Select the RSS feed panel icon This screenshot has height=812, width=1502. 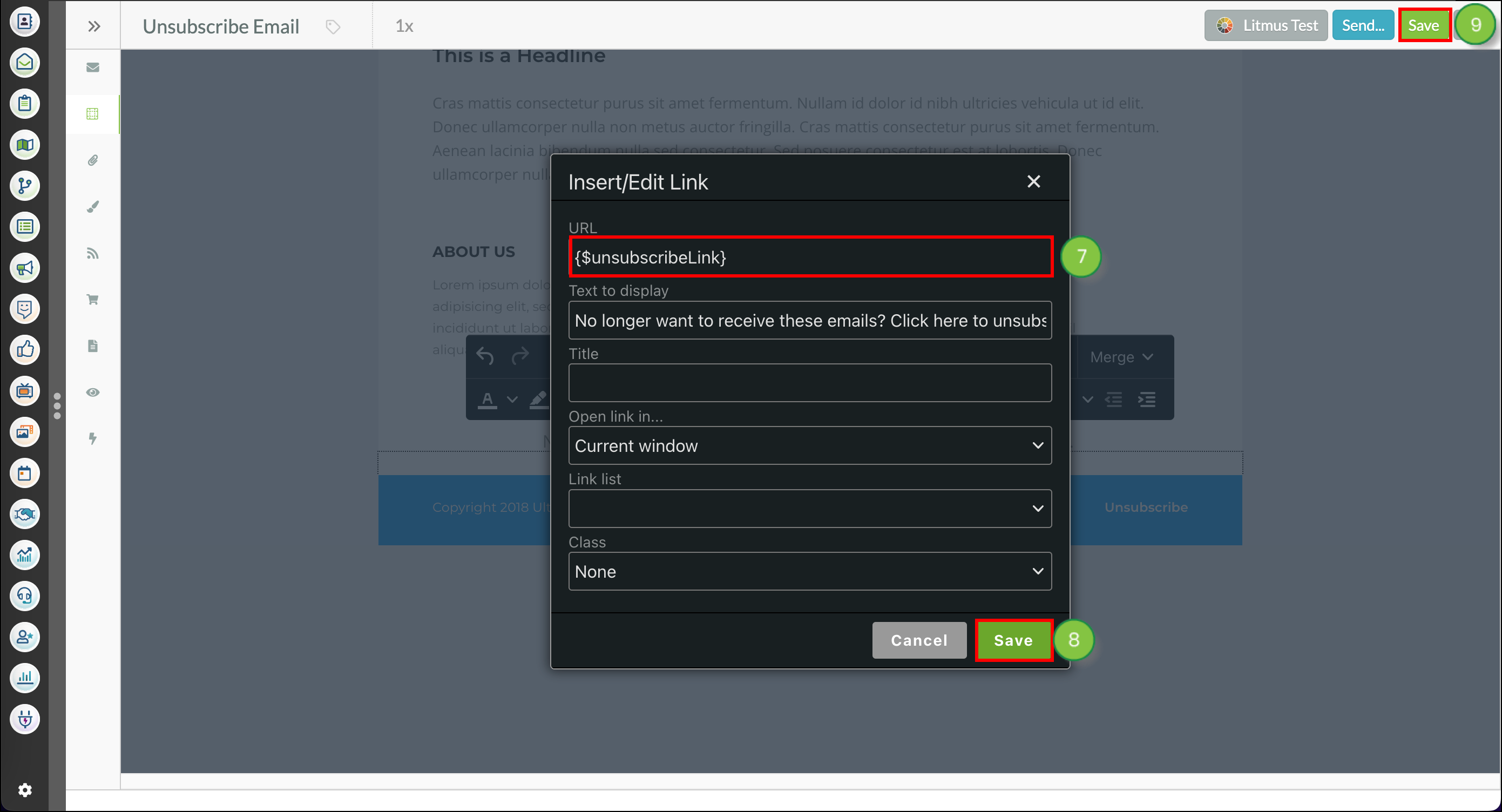[x=93, y=253]
